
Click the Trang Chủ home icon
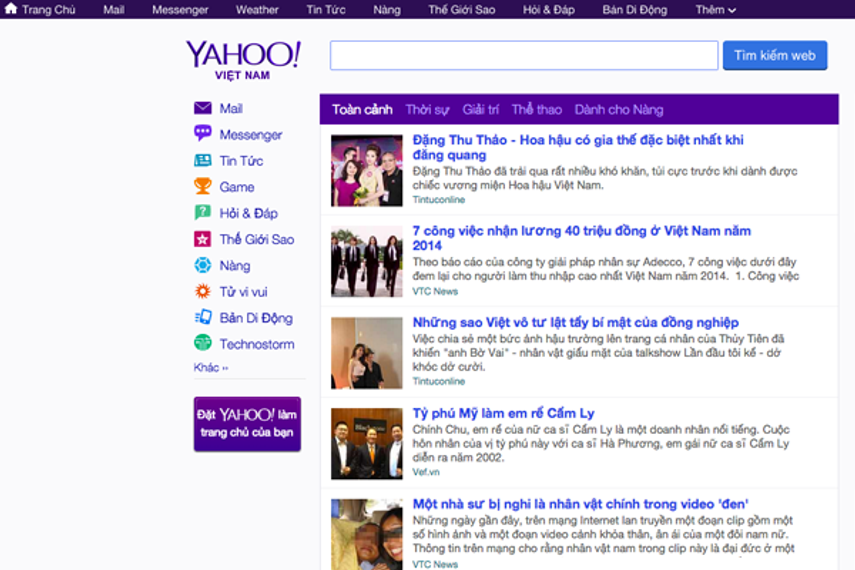point(11,9)
